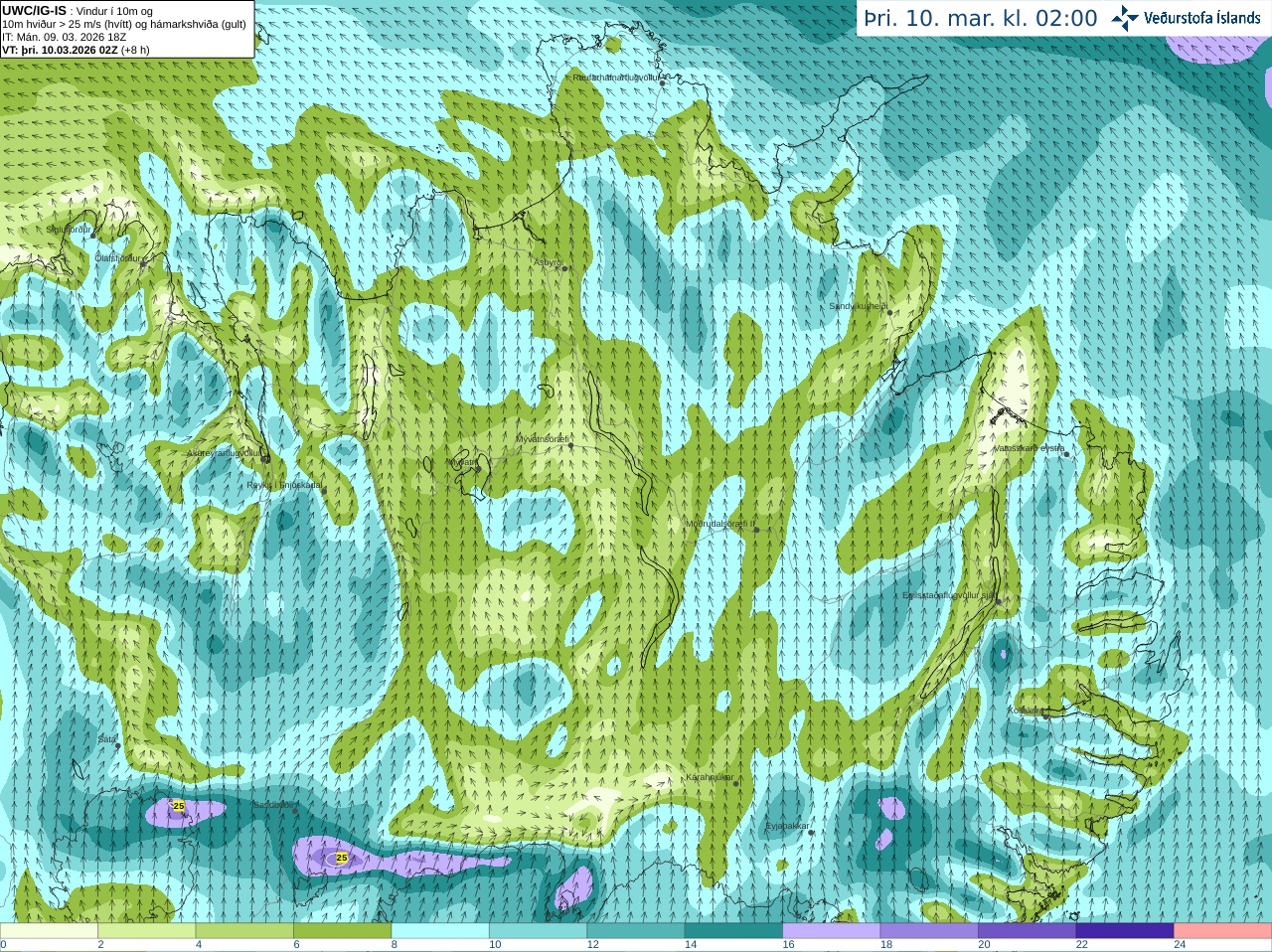Click the '10m hviður > 25 m/s' description line
Screen dimensions: 1272x952
[124, 24]
